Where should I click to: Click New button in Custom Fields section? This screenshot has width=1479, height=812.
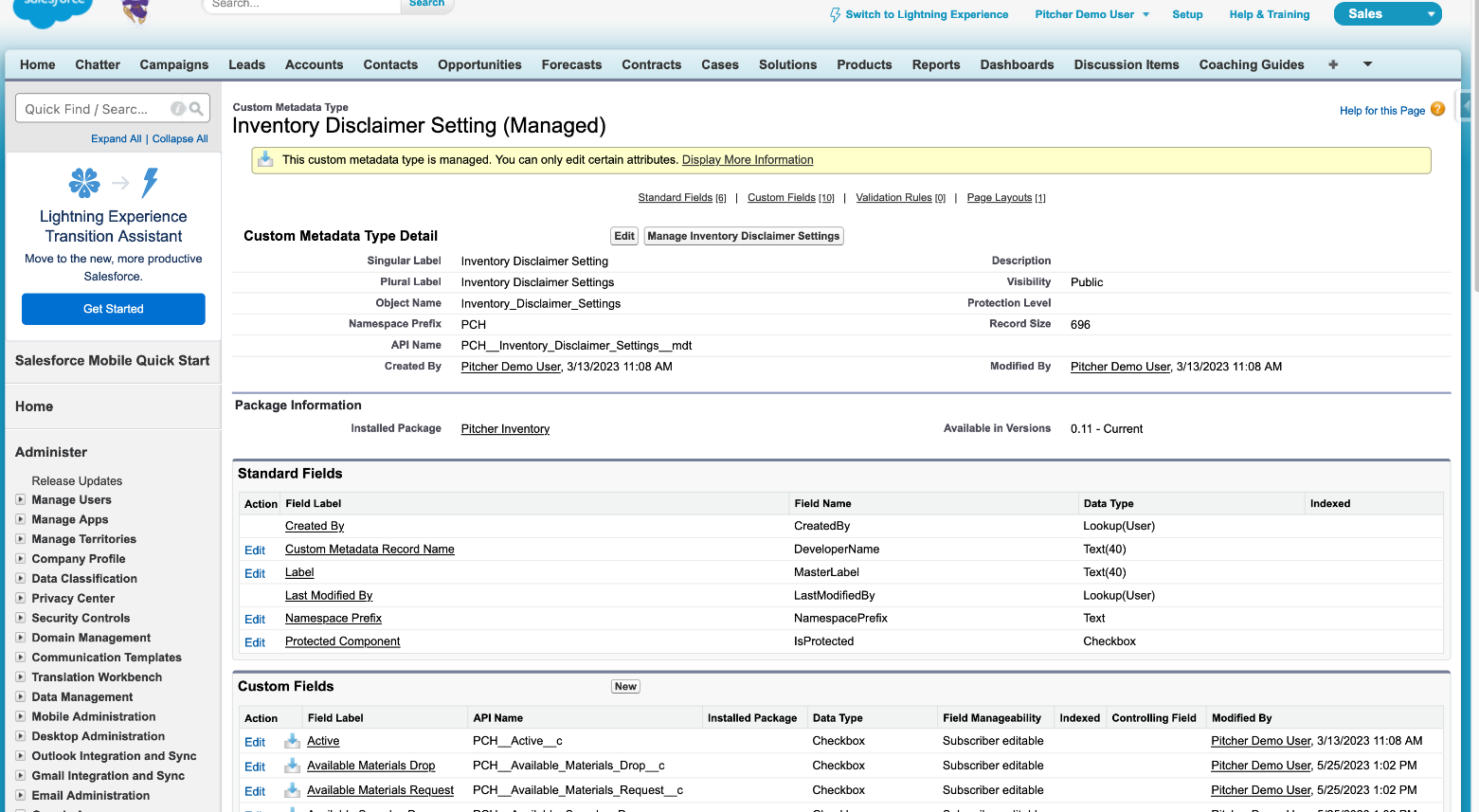pos(625,687)
